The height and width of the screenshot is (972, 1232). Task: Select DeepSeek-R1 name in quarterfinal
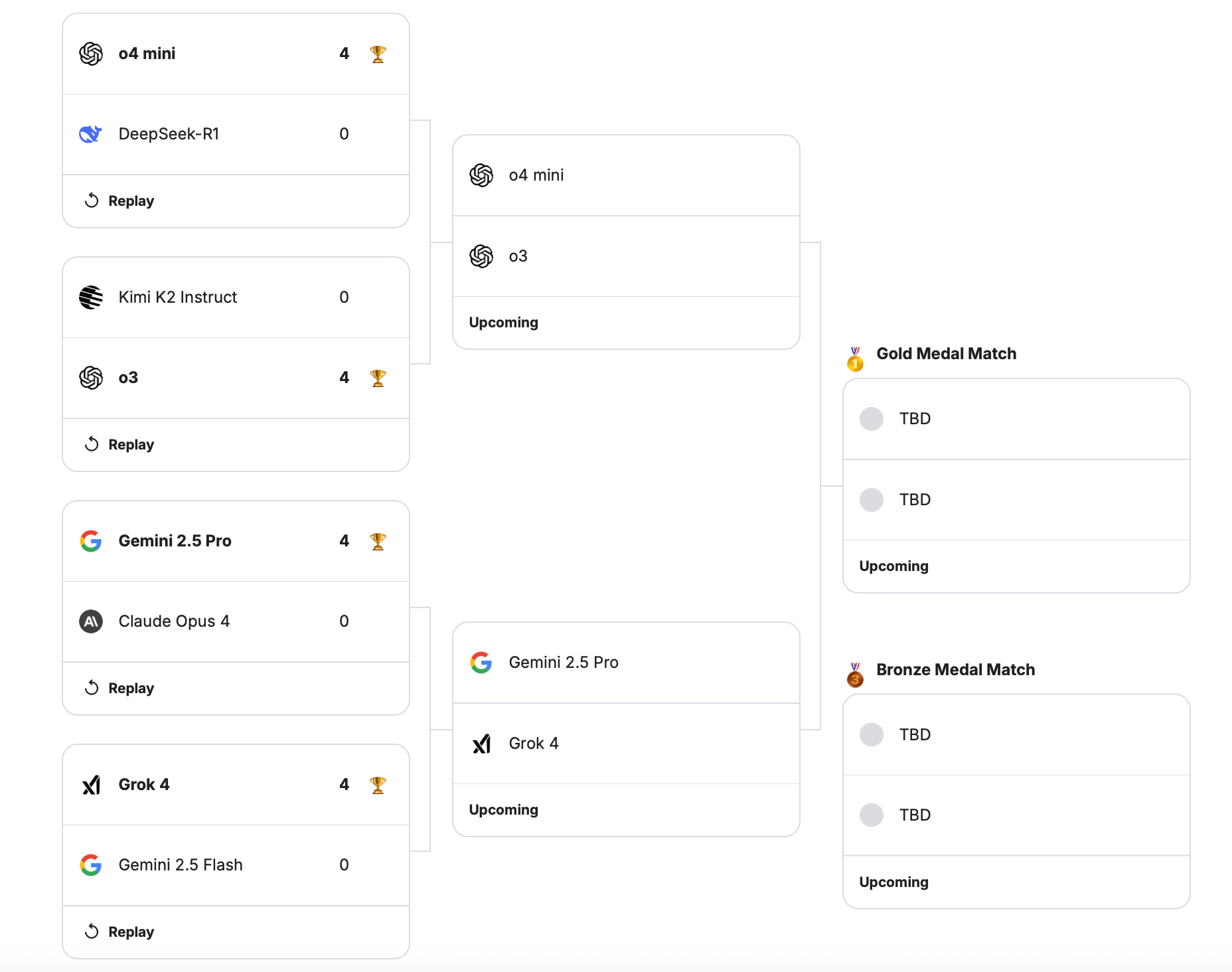pyautogui.click(x=169, y=134)
